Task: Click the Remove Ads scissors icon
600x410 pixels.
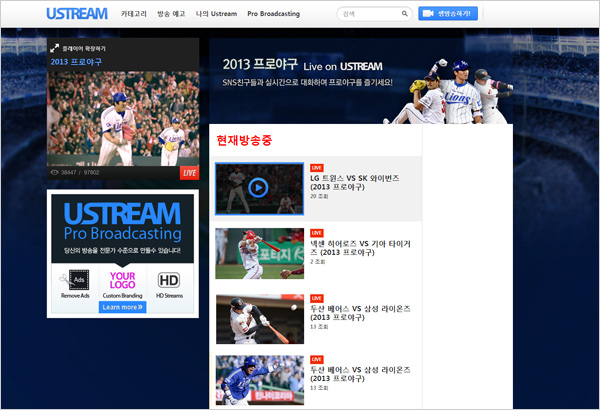Action: pos(75,280)
